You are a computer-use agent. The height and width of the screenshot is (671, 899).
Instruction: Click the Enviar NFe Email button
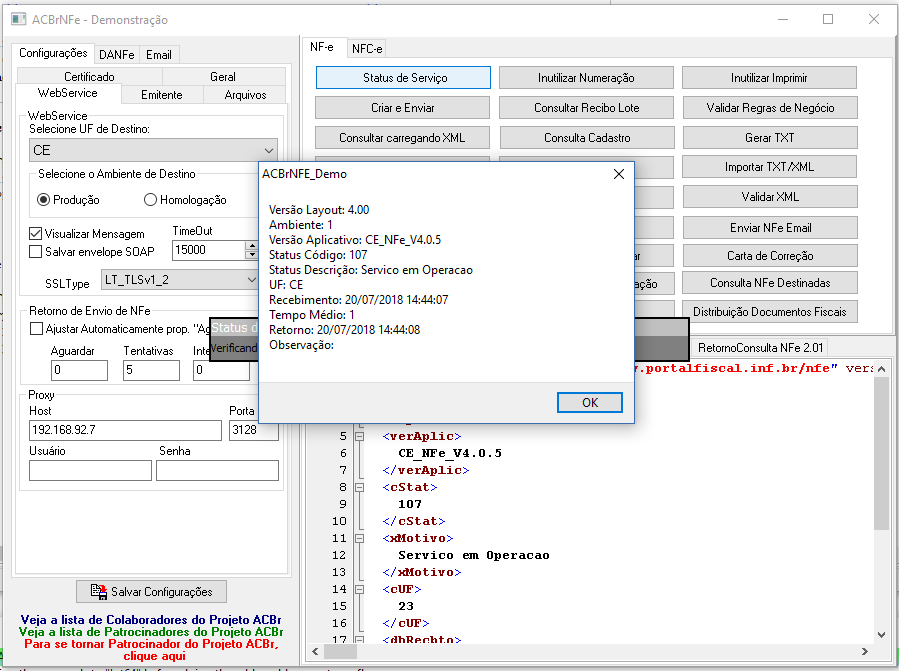point(770,228)
